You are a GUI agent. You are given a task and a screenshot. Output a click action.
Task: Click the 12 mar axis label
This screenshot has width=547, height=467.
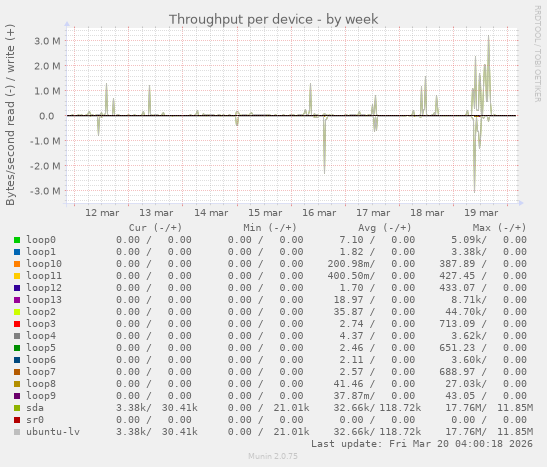102,213
